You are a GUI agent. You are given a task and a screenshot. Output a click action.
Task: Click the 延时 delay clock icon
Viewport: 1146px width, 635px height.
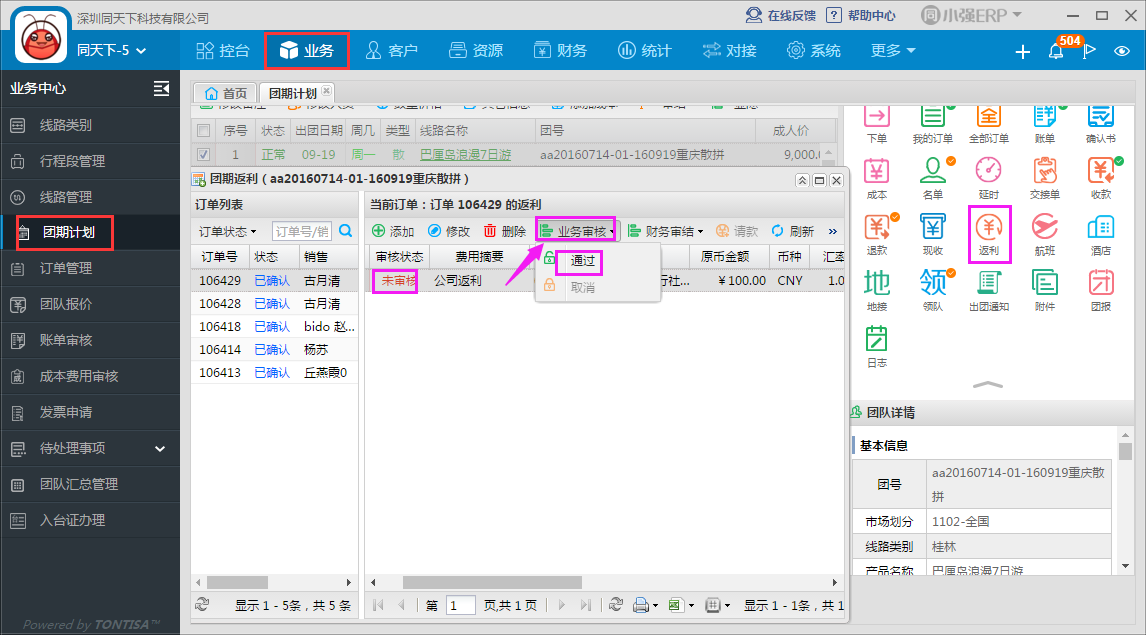pos(988,178)
